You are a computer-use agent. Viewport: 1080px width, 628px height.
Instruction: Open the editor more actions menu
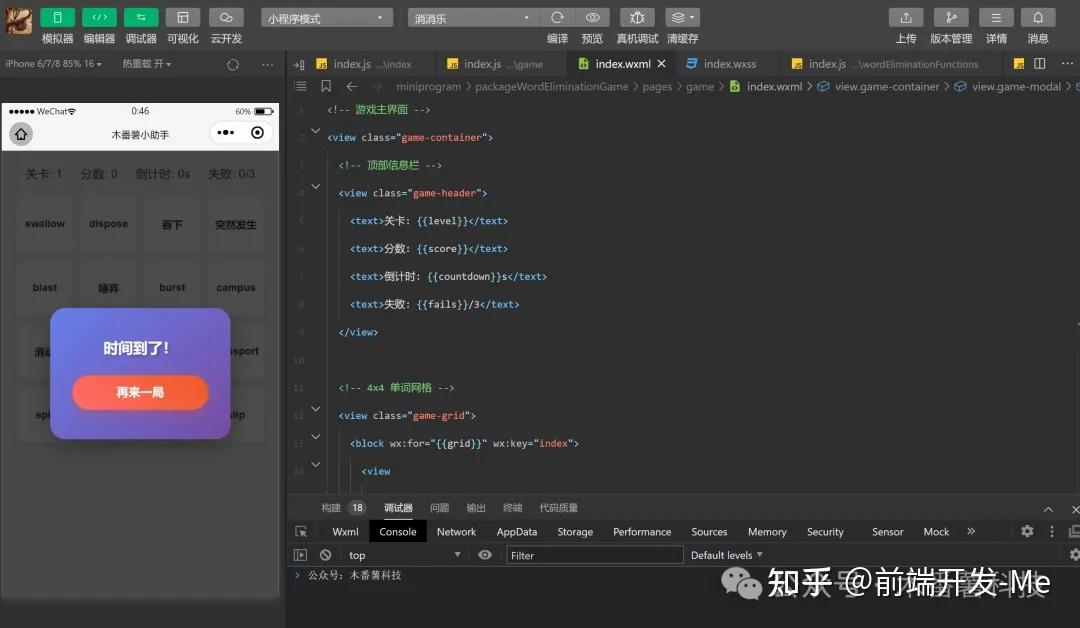(1067, 63)
